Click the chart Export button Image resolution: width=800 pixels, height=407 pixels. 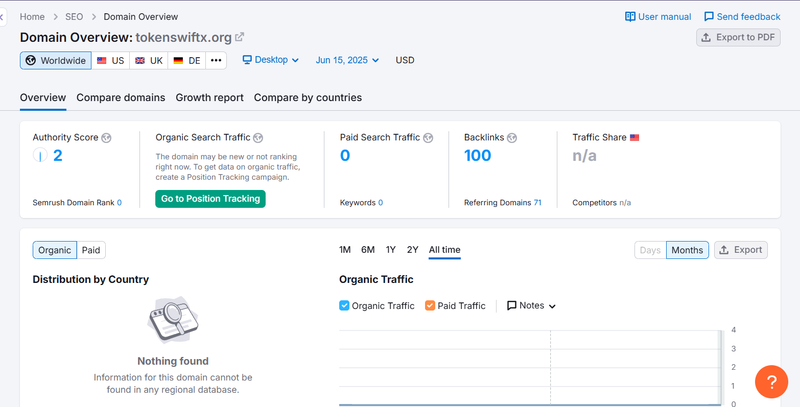(741, 250)
